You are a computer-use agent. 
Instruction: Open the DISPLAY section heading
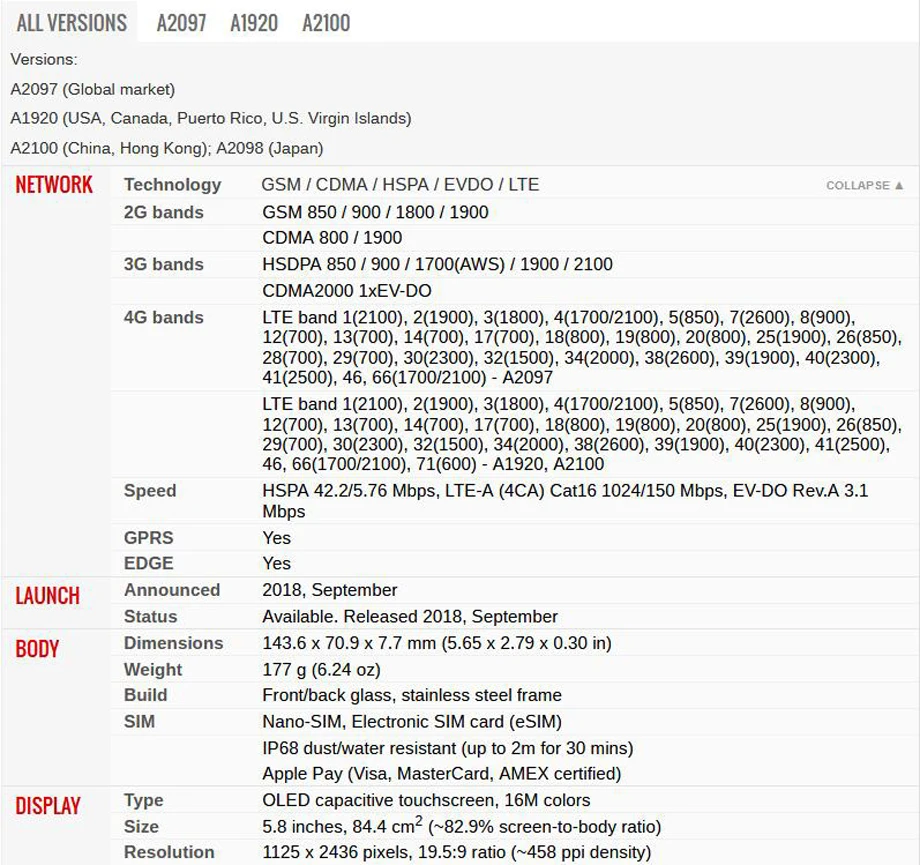point(48,806)
